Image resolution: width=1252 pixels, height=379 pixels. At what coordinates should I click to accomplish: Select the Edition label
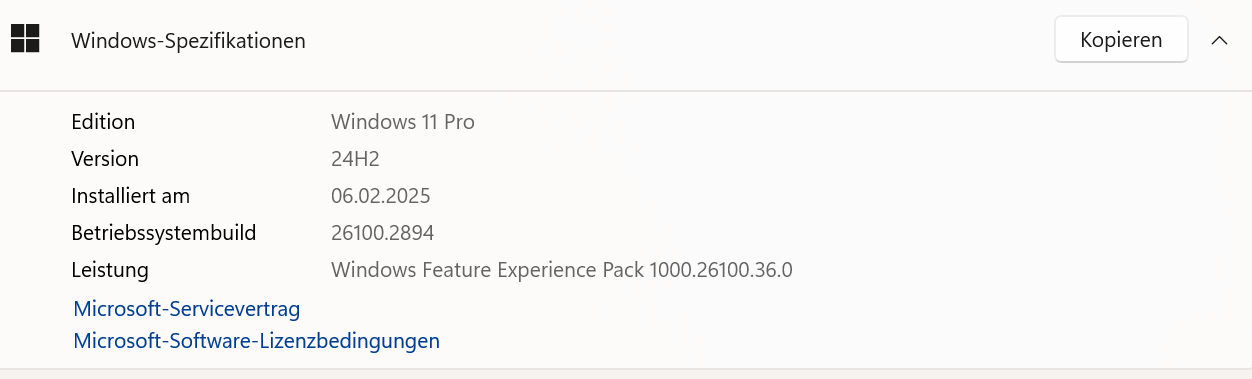[103, 122]
